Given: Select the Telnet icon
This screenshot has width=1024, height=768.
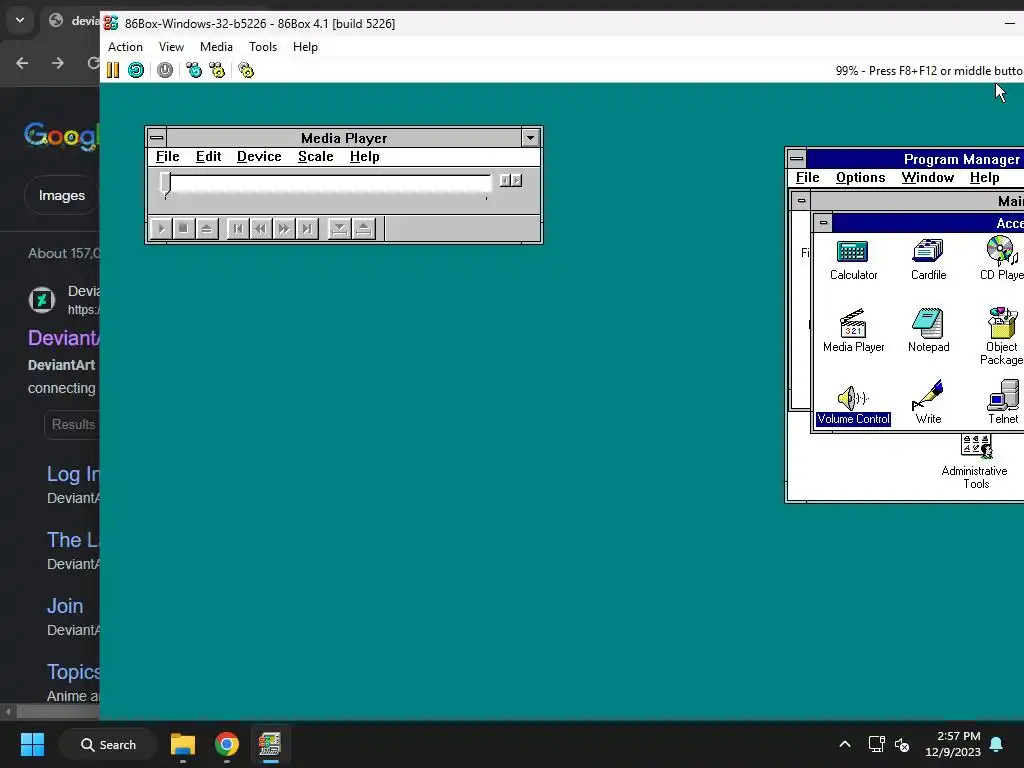Looking at the screenshot, I should (x=1003, y=403).
